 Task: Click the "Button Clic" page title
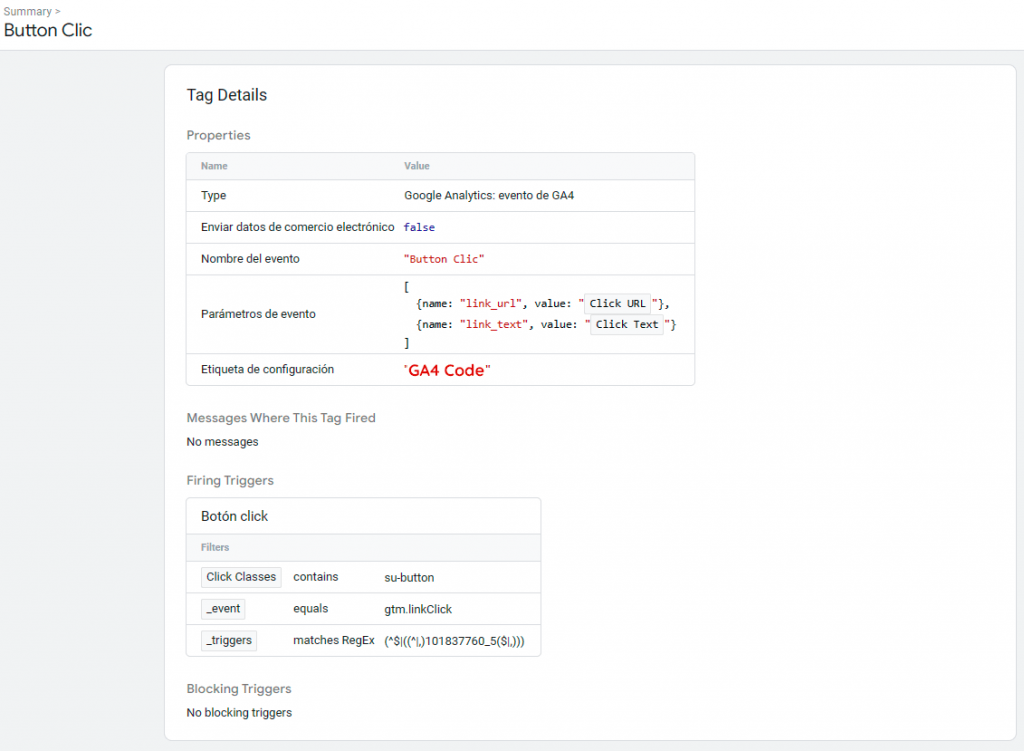click(47, 31)
